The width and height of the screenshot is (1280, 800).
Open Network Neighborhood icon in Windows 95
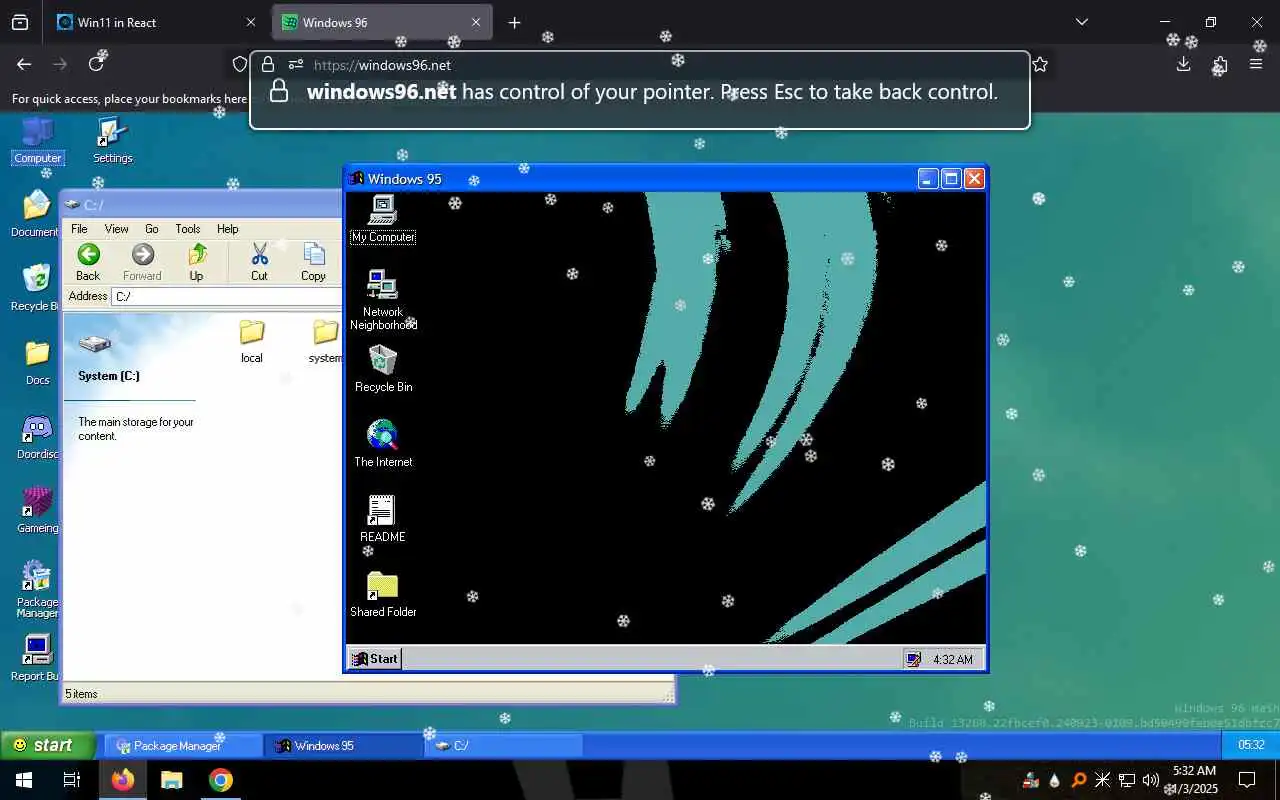pyautogui.click(x=383, y=299)
